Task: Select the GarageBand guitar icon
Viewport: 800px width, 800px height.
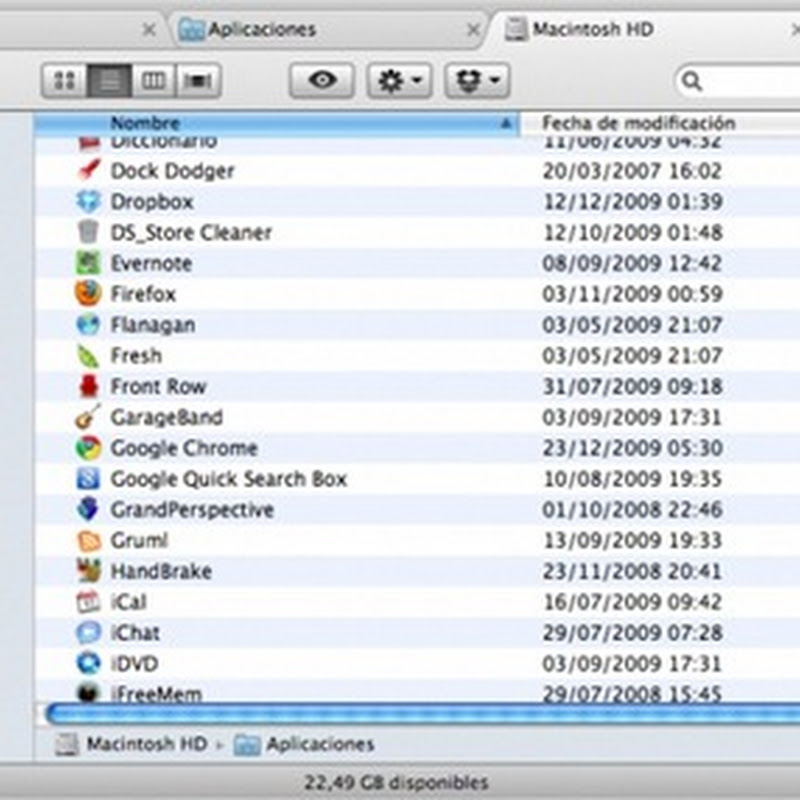Action: tap(88, 417)
